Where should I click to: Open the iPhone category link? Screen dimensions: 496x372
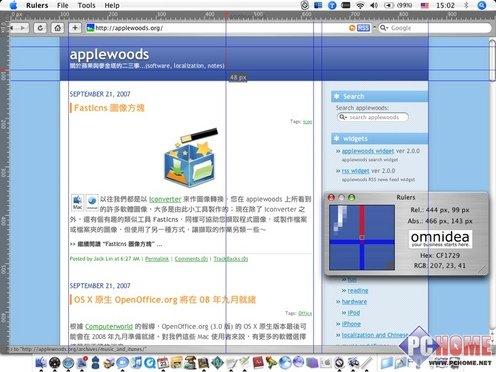[351, 324]
